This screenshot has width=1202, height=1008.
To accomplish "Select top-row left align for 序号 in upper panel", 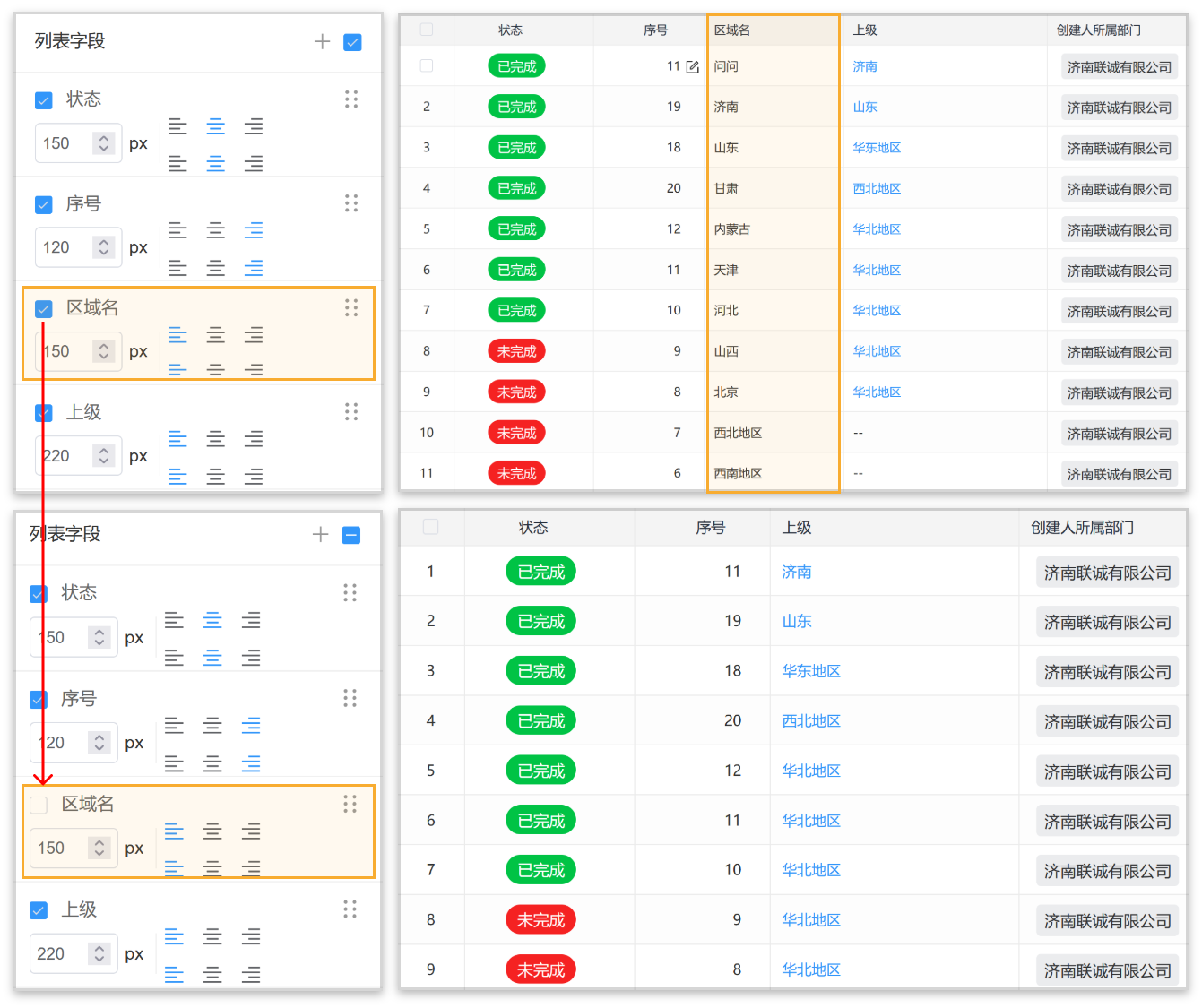I will click(x=178, y=230).
